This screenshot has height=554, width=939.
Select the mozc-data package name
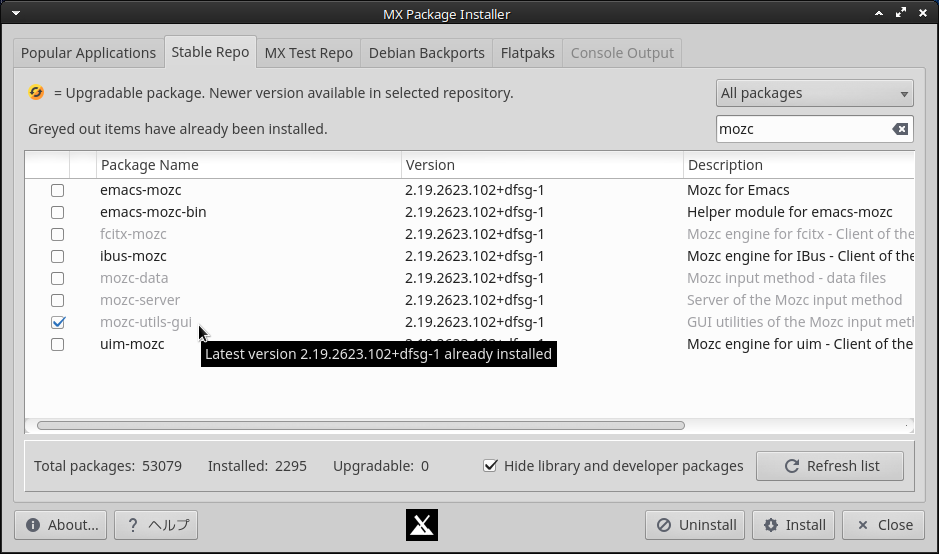click(x=134, y=278)
